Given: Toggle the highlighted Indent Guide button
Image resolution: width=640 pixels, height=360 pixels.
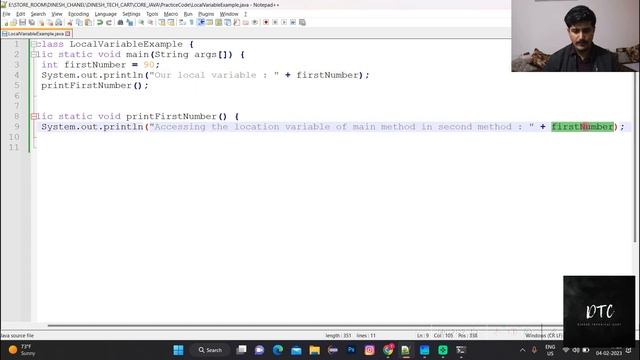Looking at the screenshot, I should tap(201, 22).
